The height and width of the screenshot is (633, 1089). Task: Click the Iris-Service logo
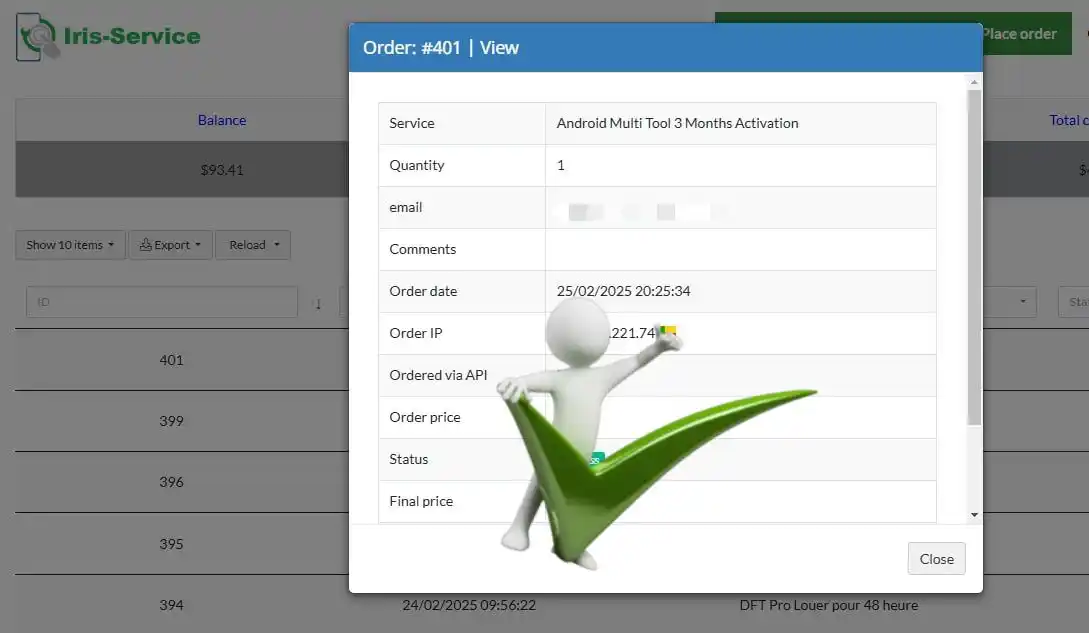108,36
